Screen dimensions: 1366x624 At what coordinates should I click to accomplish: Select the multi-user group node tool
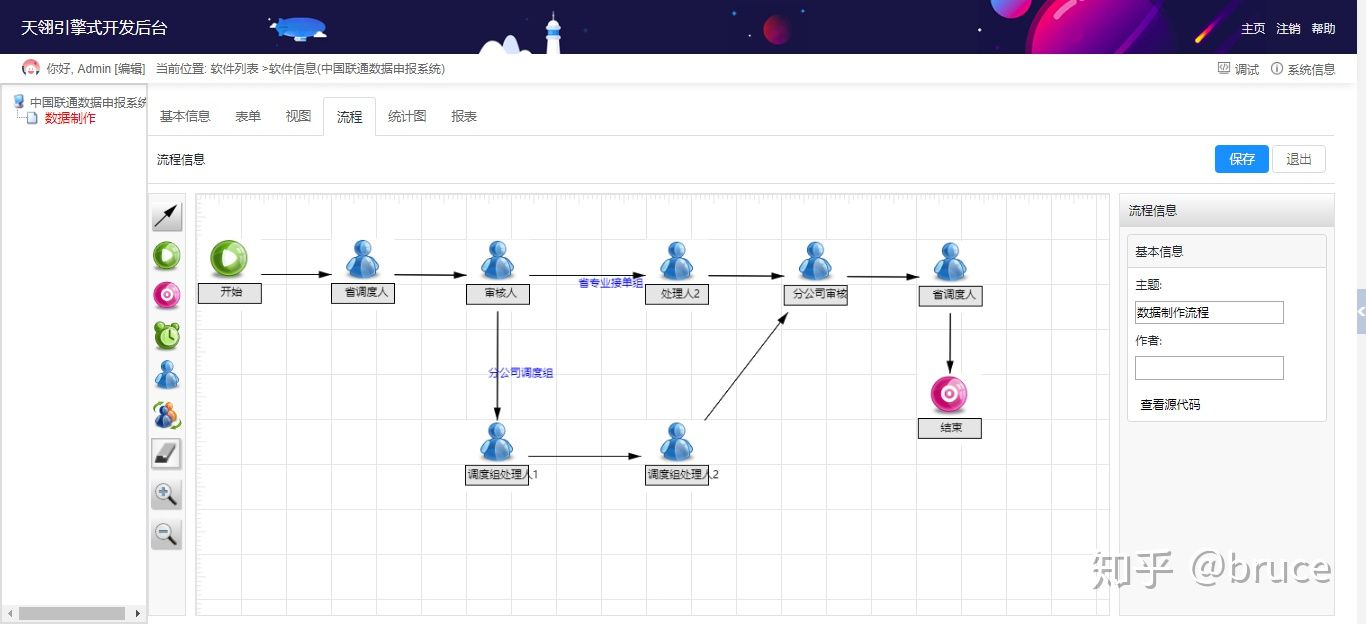coord(167,414)
